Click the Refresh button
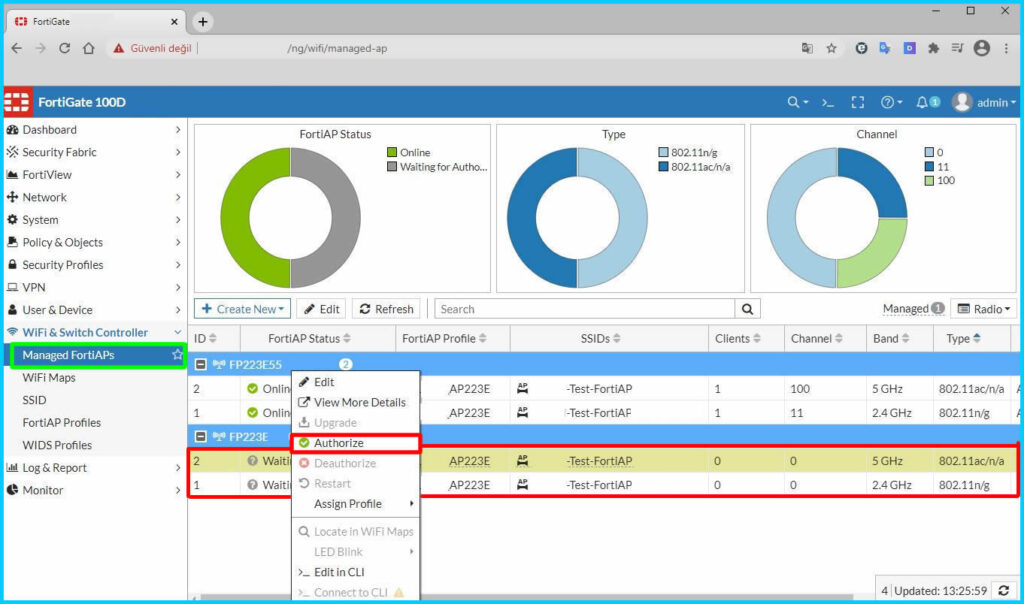1024x604 pixels. pyautogui.click(x=387, y=310)
